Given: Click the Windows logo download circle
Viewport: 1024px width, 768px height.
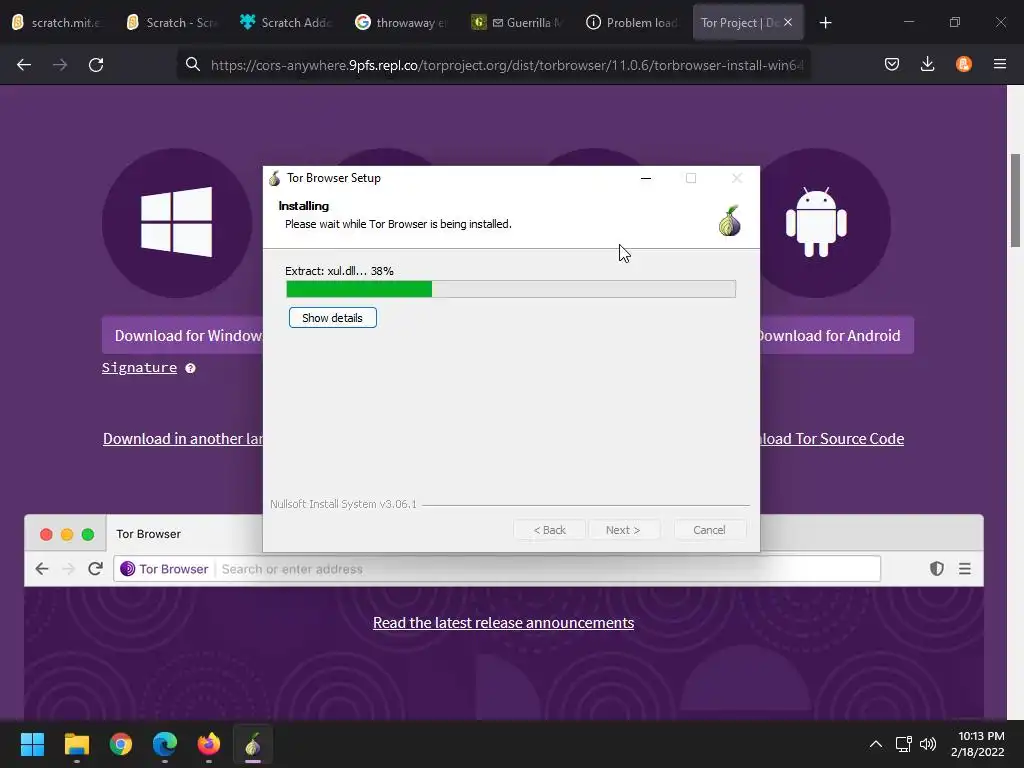Looking at the screenshot, I should tap(177, 223).
